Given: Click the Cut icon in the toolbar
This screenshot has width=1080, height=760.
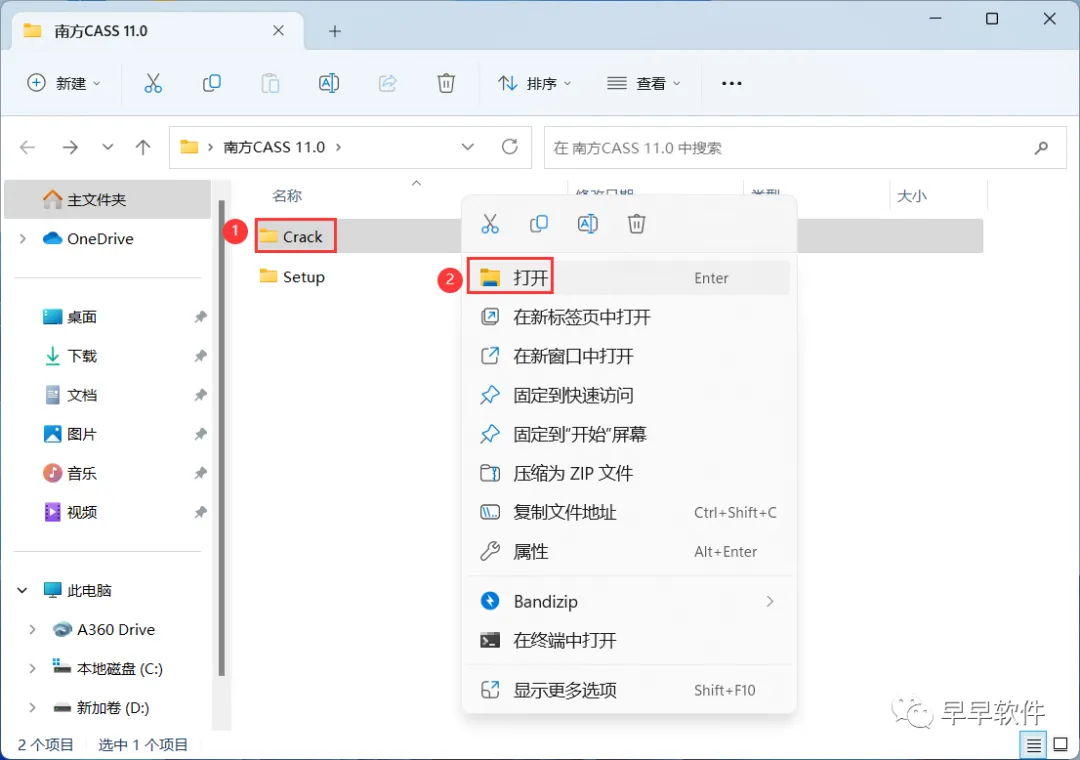Looking at the screenshot, I should 153,83.
